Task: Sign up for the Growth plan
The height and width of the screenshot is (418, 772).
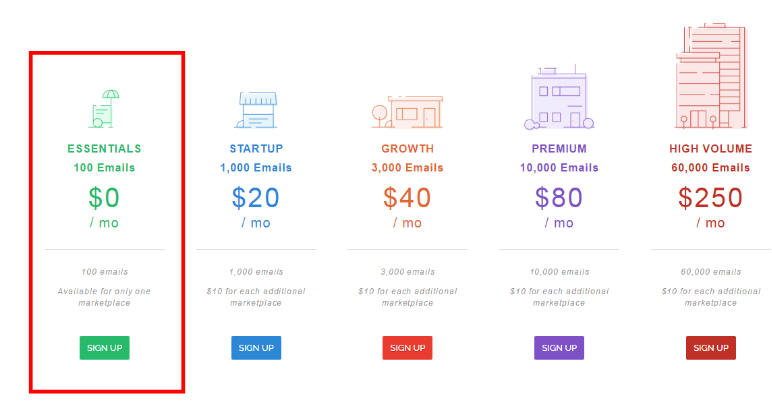Action: (407, 348)
